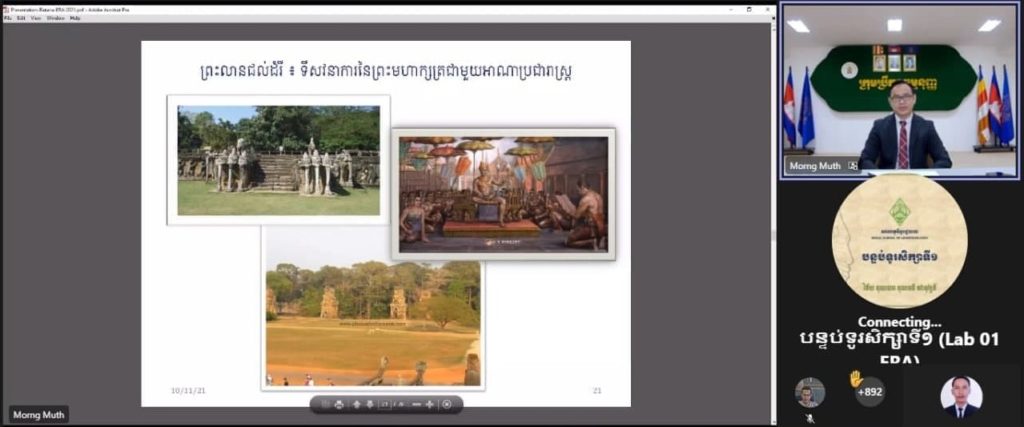Click the Connecting... status text
The height and width of the screenshot is (427, 1024).
pos(899,322)
